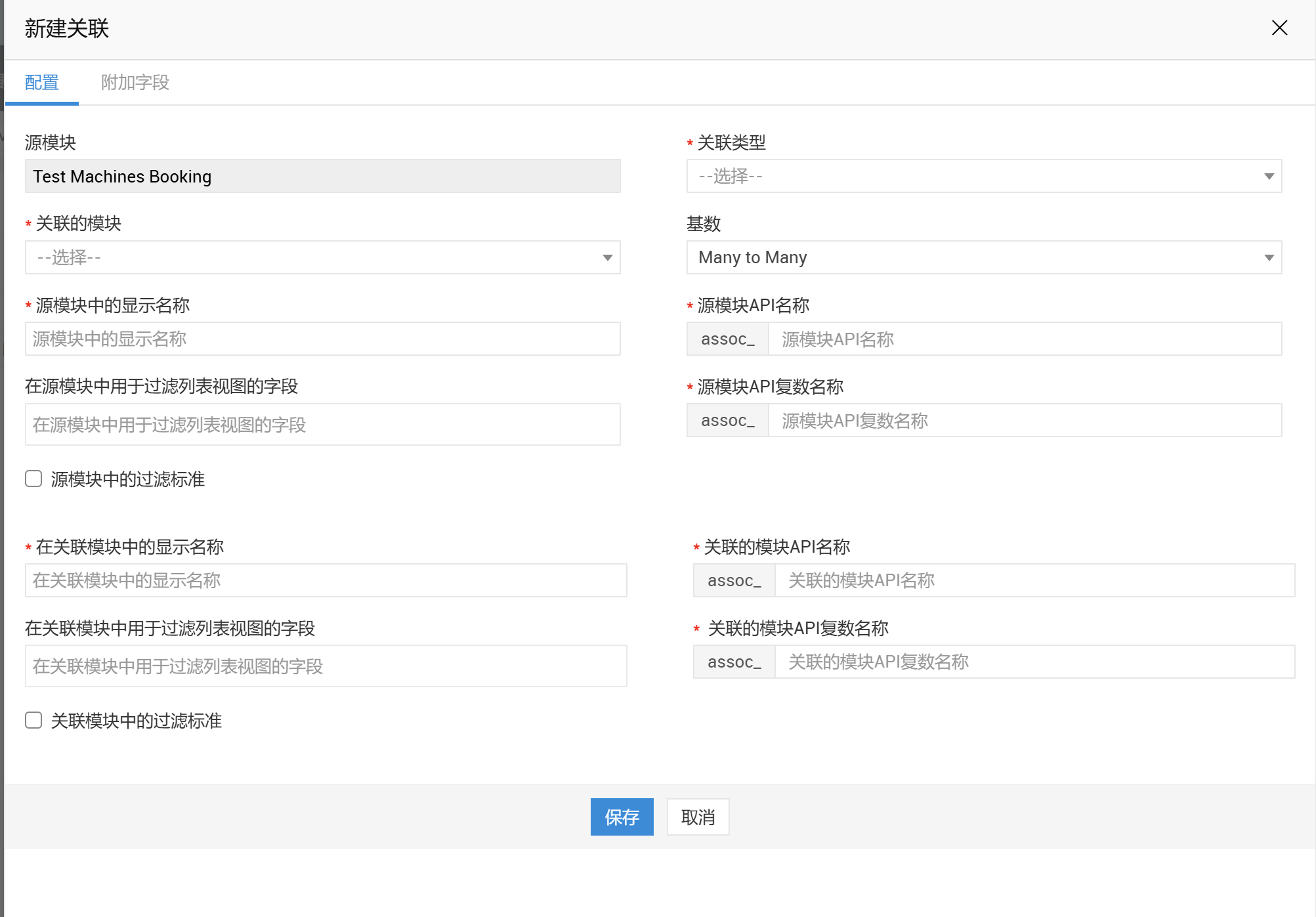Focus 在关联模块中用于过滤列表视图的字段 input
This screenshot has height=917, width=1316.
[326, 666]
